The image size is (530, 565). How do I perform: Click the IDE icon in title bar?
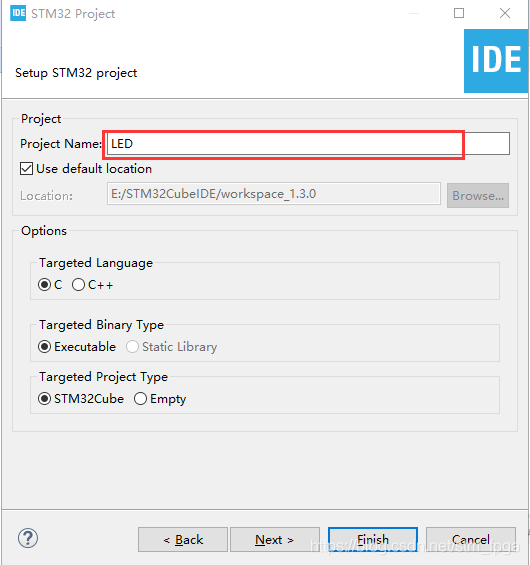(x=18, y=13)
